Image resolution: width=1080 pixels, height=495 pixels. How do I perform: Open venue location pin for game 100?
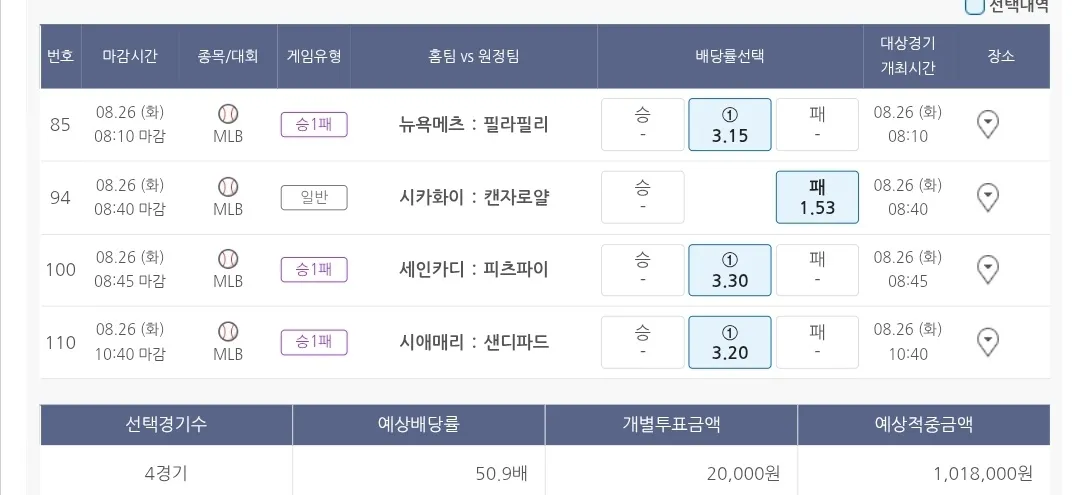point(987,270)
